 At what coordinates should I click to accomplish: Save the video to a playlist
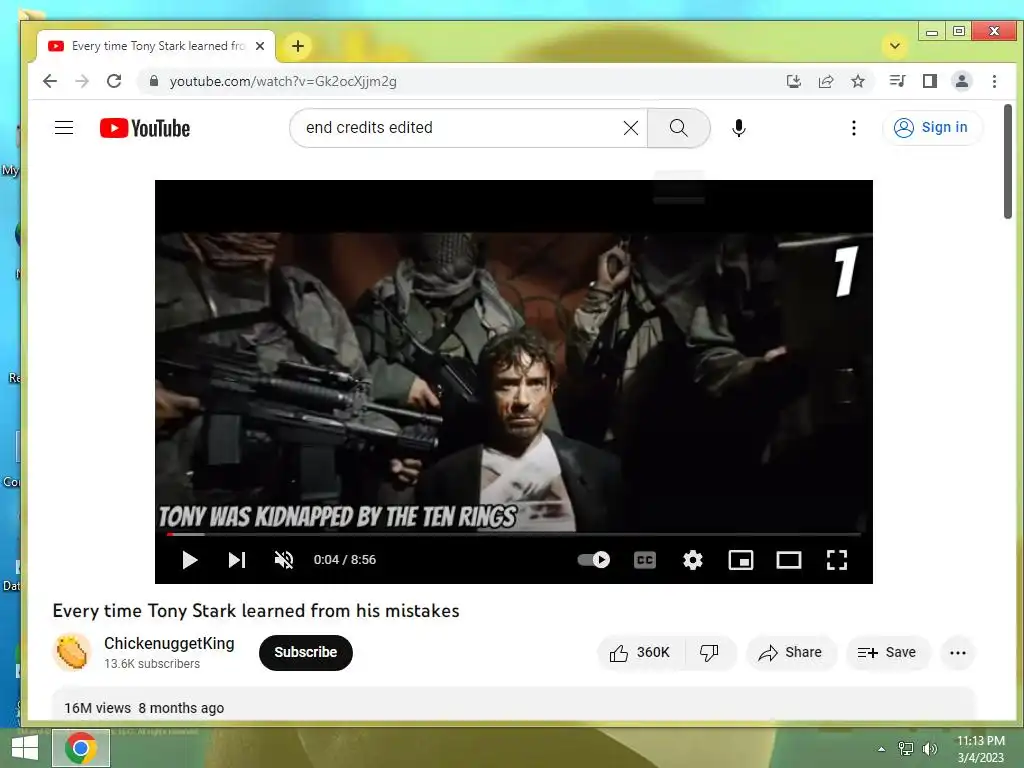887,652
